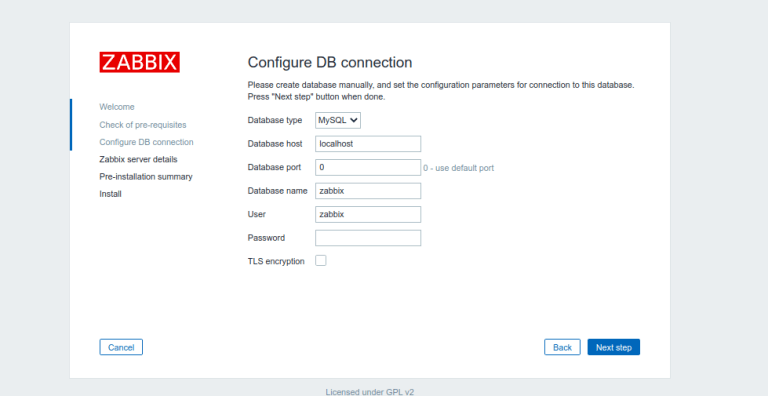Open the Database type dropdown
This screenshot has width=768, height=396.
click(338, 120)
